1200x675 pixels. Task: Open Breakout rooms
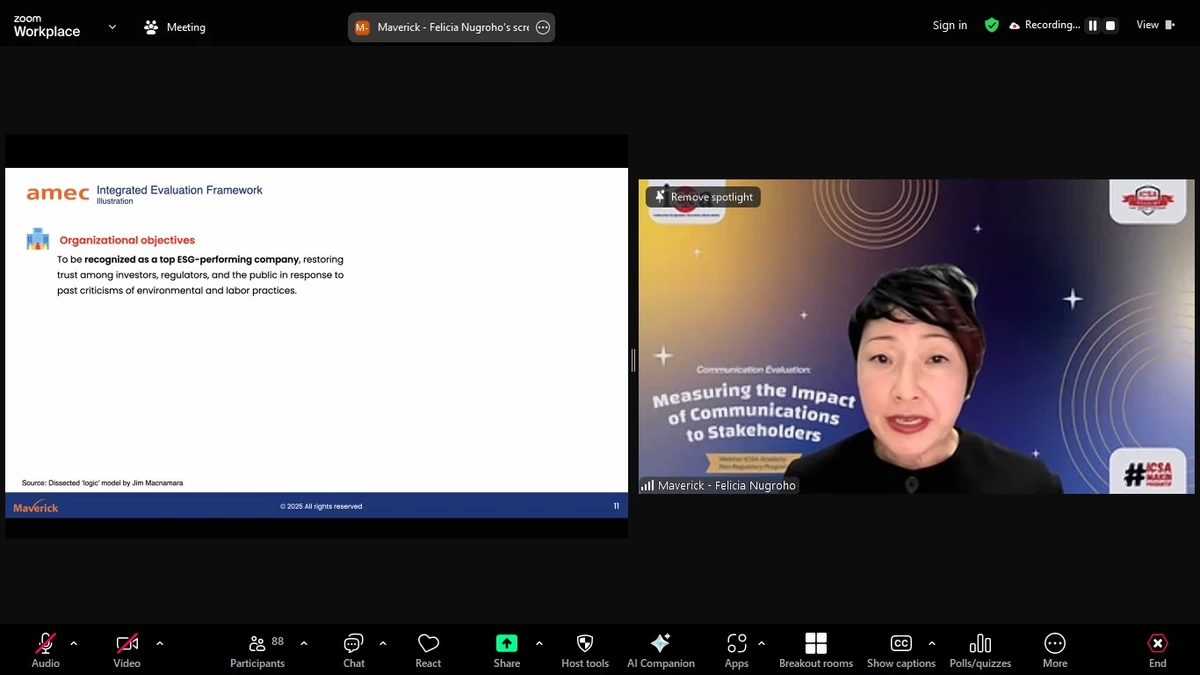click(816, 648)
